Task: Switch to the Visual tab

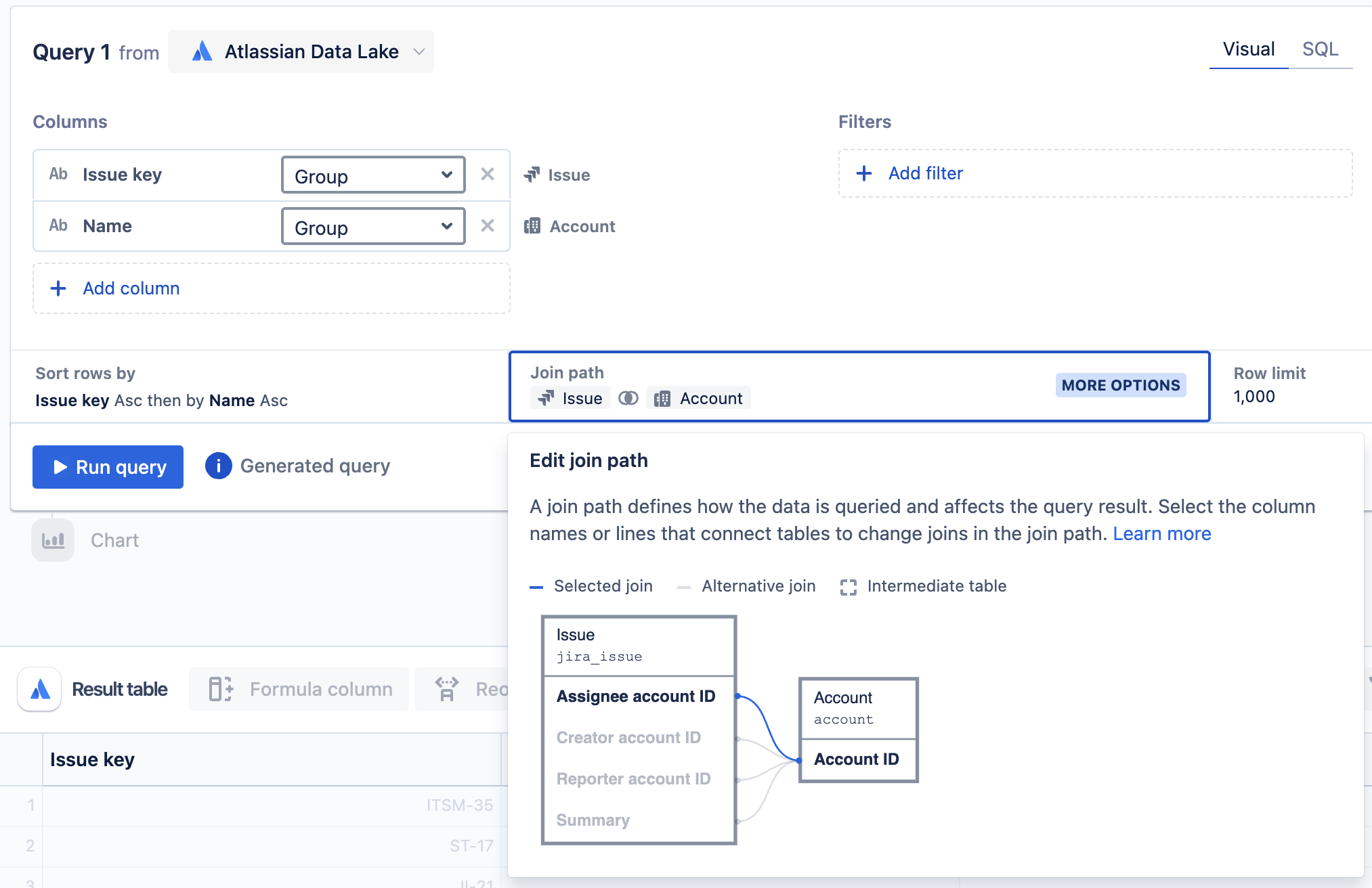Action: pyautogui.click(x=1248, y=49)
